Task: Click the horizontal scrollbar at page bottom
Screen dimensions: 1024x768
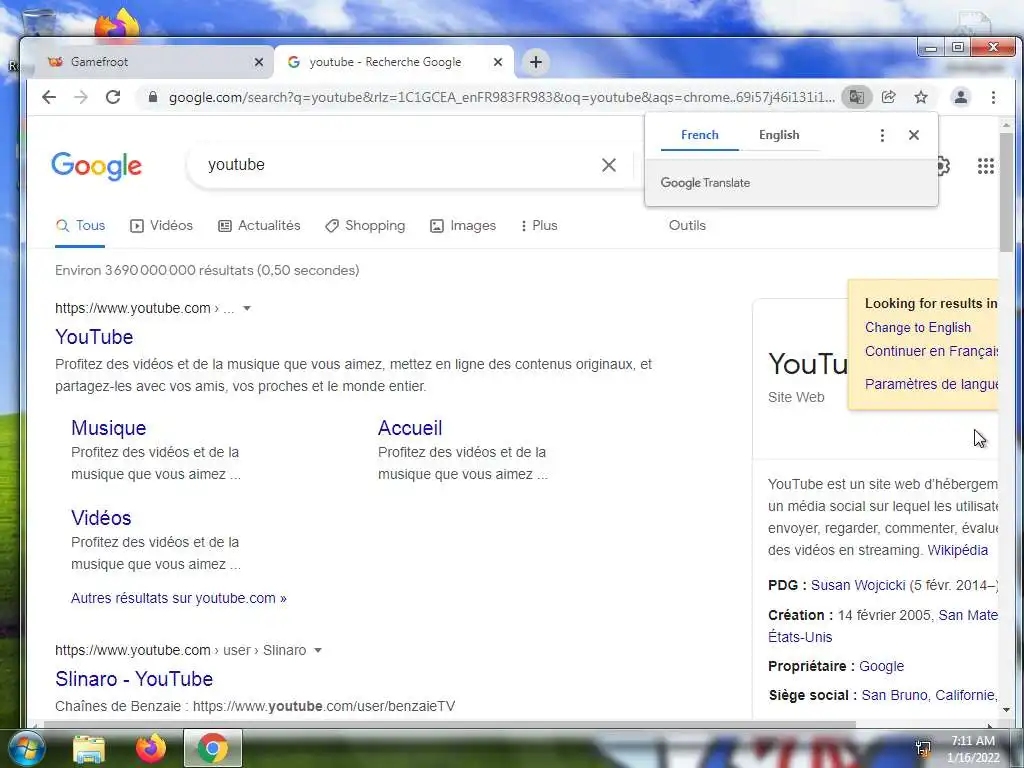Action: [449, 724]
